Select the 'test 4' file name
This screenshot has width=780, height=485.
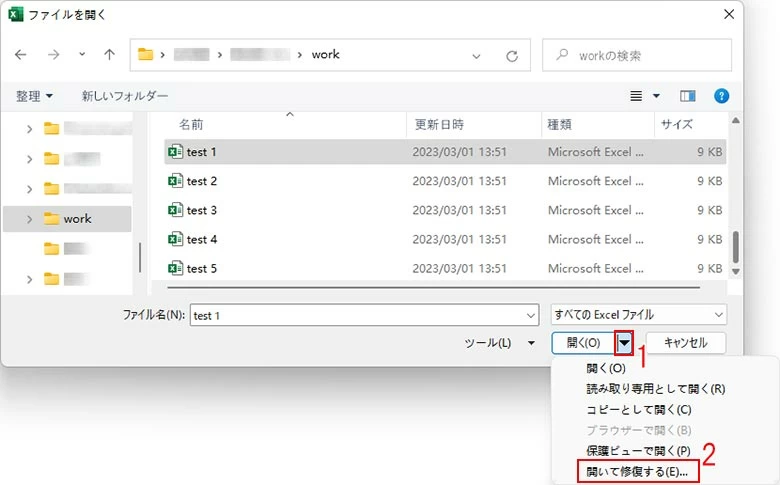[x=201, y=239]
